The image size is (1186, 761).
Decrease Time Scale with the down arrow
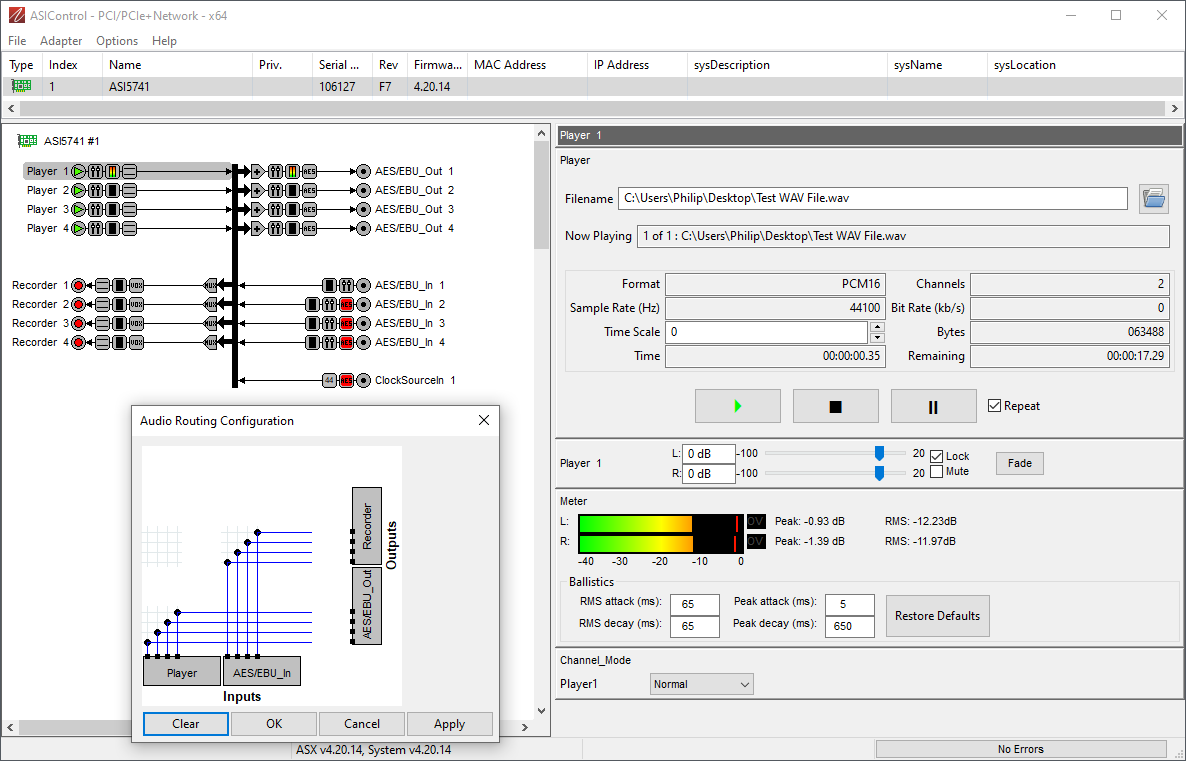pos(877,337)
